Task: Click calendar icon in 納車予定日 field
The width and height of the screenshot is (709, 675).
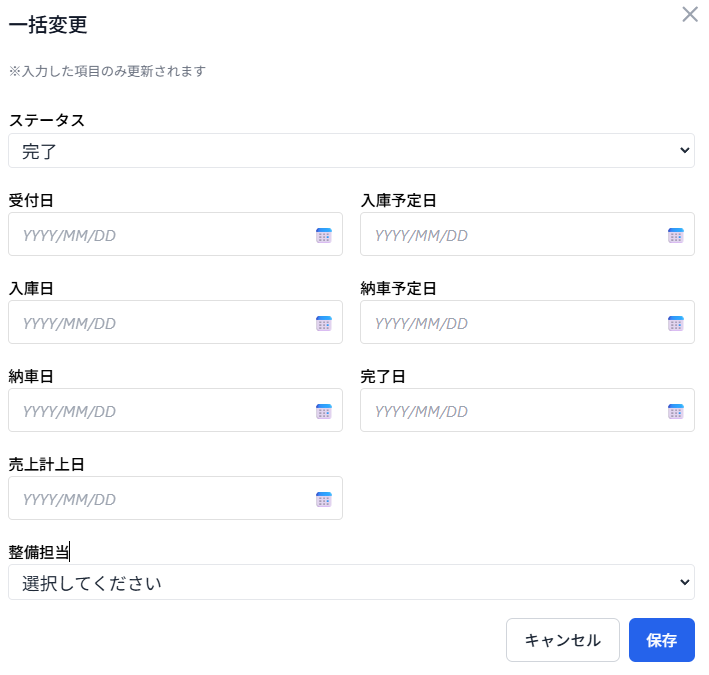Action: (675, 323)
